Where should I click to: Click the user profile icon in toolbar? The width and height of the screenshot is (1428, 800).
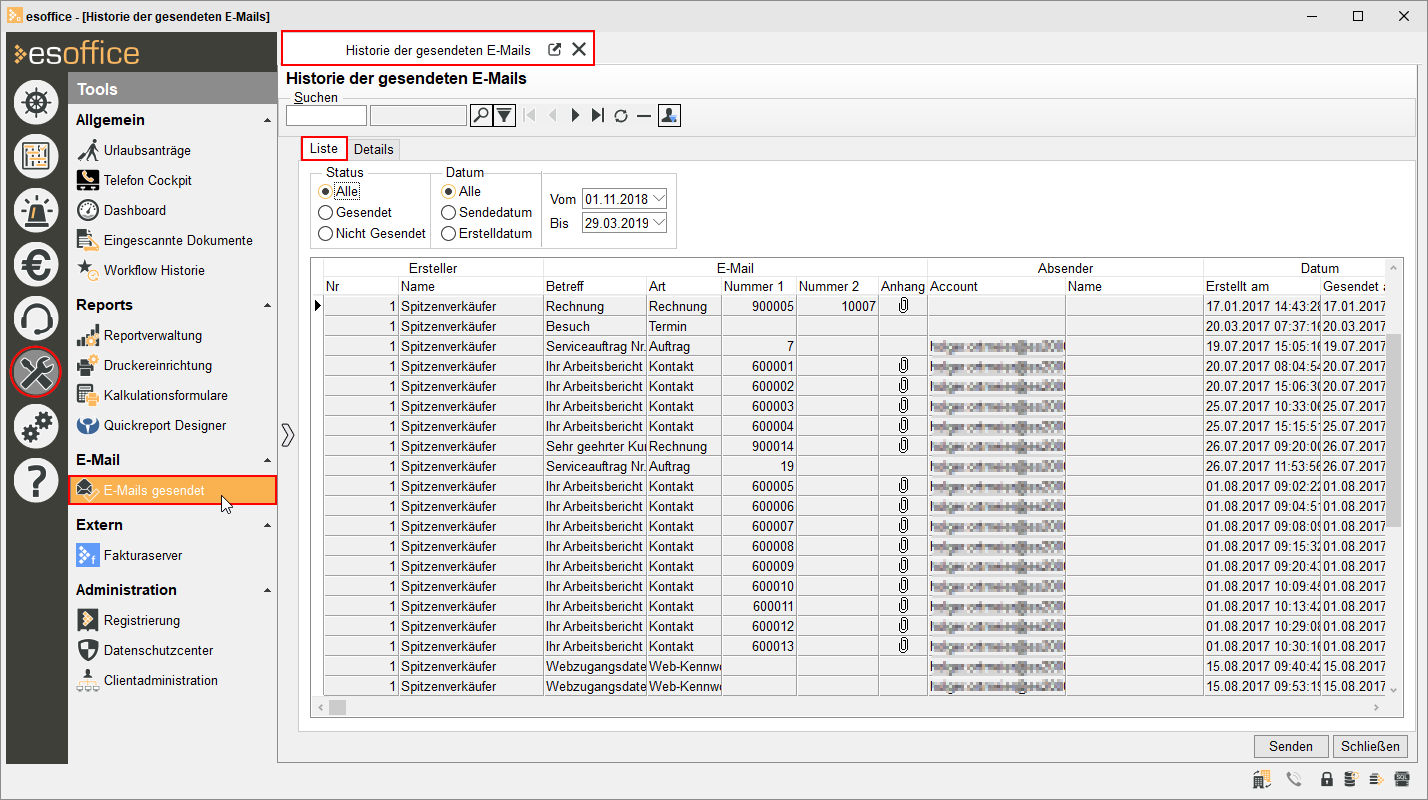[669, 116]
